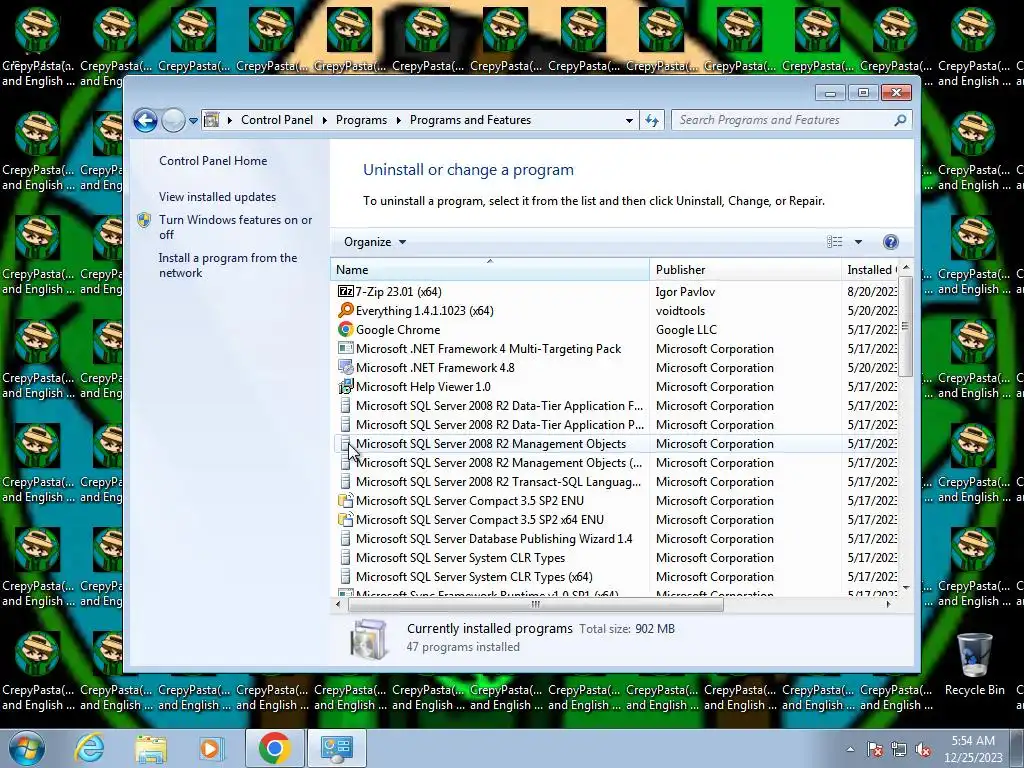Click the network tray icon
This screenshot has width=1024, height=768.
tap(899, 749)
